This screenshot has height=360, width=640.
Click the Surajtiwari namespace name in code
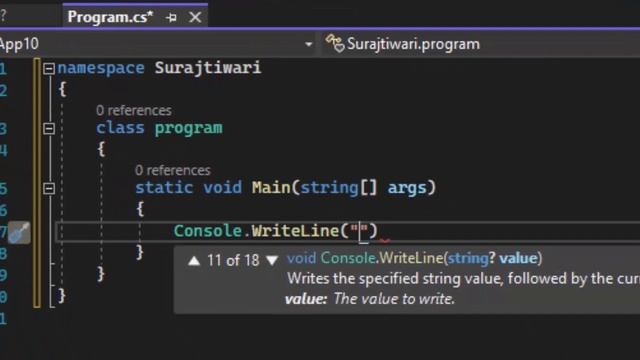pyautogui.click(x=208, y=68)
